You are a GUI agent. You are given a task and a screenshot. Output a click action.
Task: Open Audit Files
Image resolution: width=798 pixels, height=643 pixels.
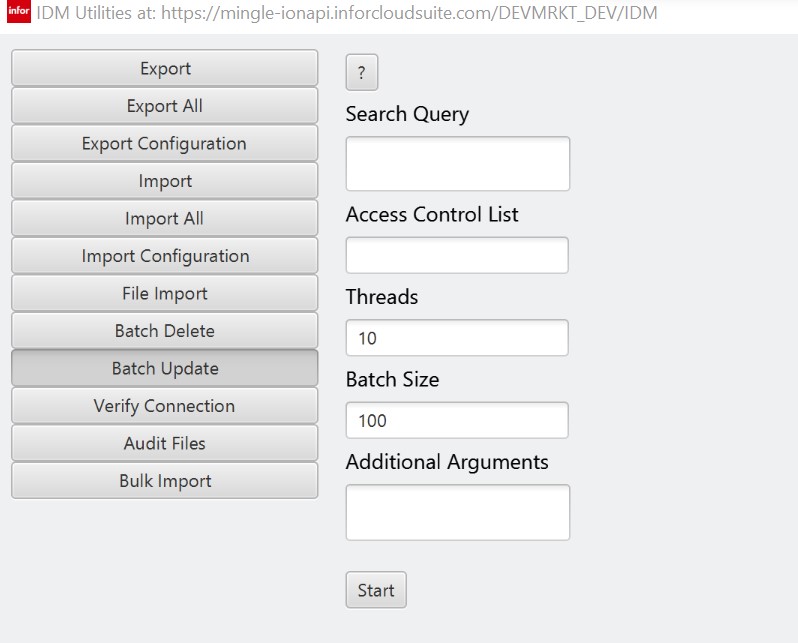165,443
